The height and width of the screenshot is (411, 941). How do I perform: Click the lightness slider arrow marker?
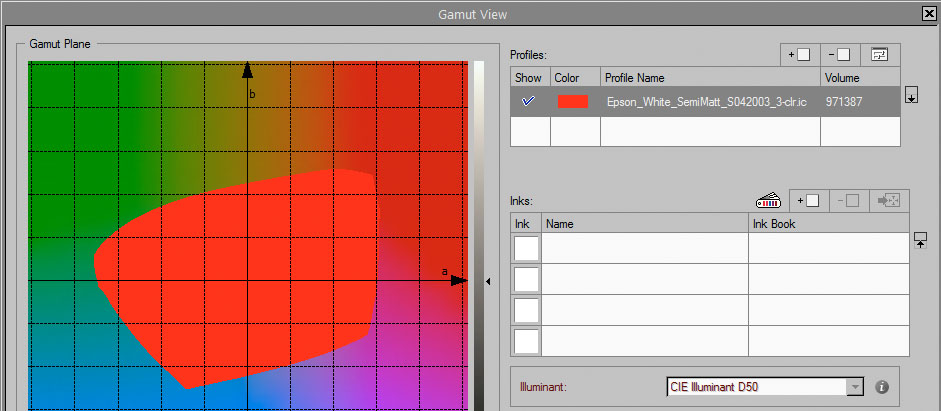tap(488, 281)
